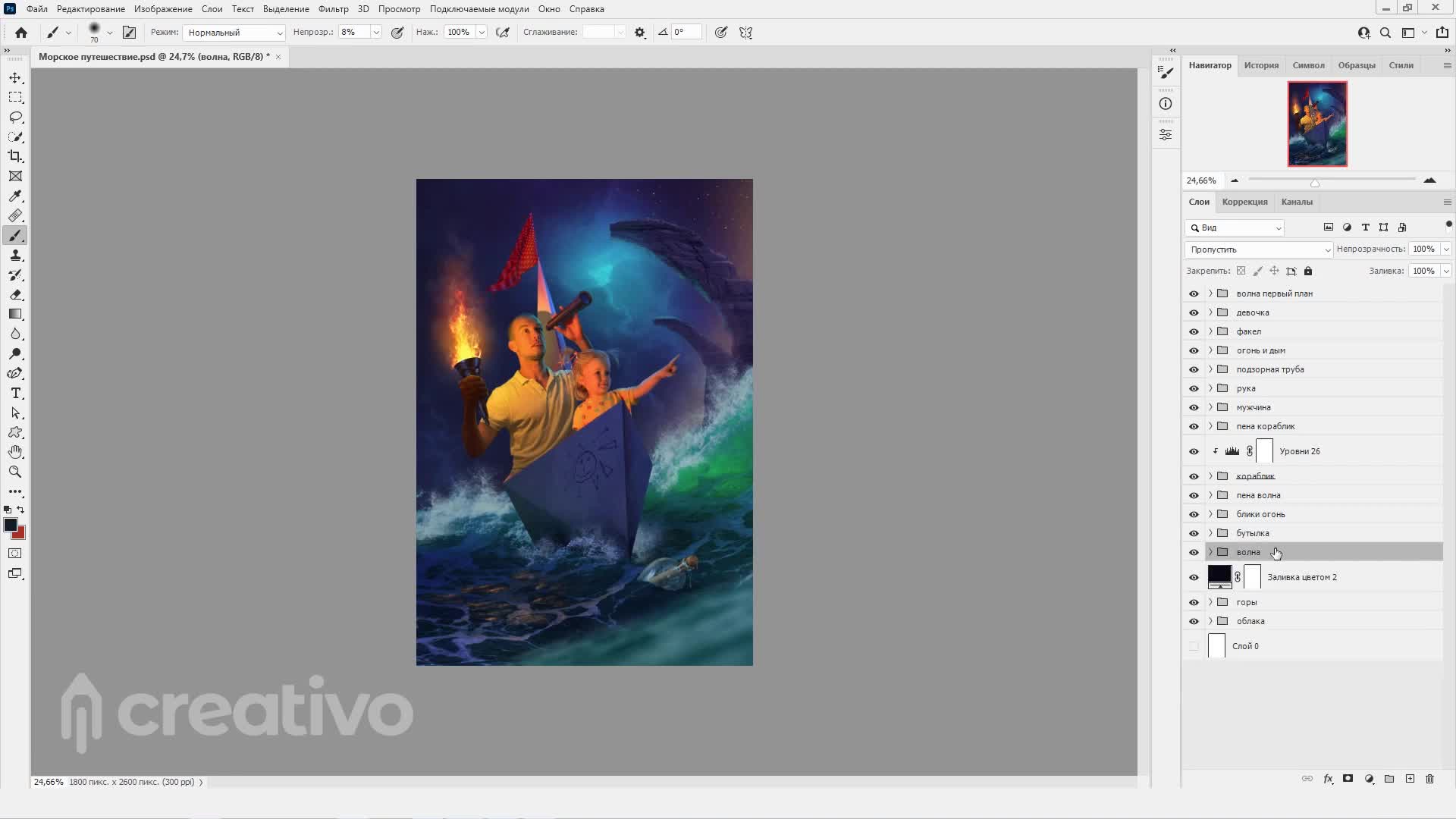Select the Horizontal Type tool

[x=15, y=393]
